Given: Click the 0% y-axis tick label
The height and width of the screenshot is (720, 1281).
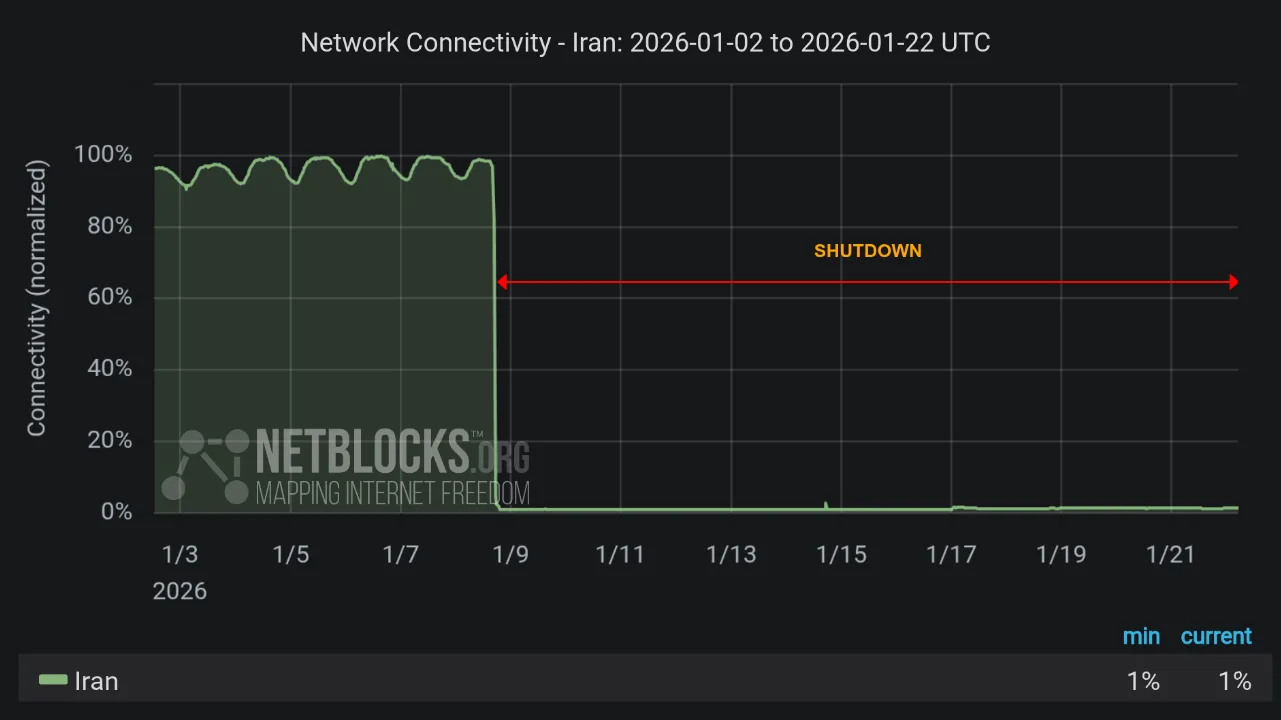Looking at the screenshot, I should pos(116,512).
